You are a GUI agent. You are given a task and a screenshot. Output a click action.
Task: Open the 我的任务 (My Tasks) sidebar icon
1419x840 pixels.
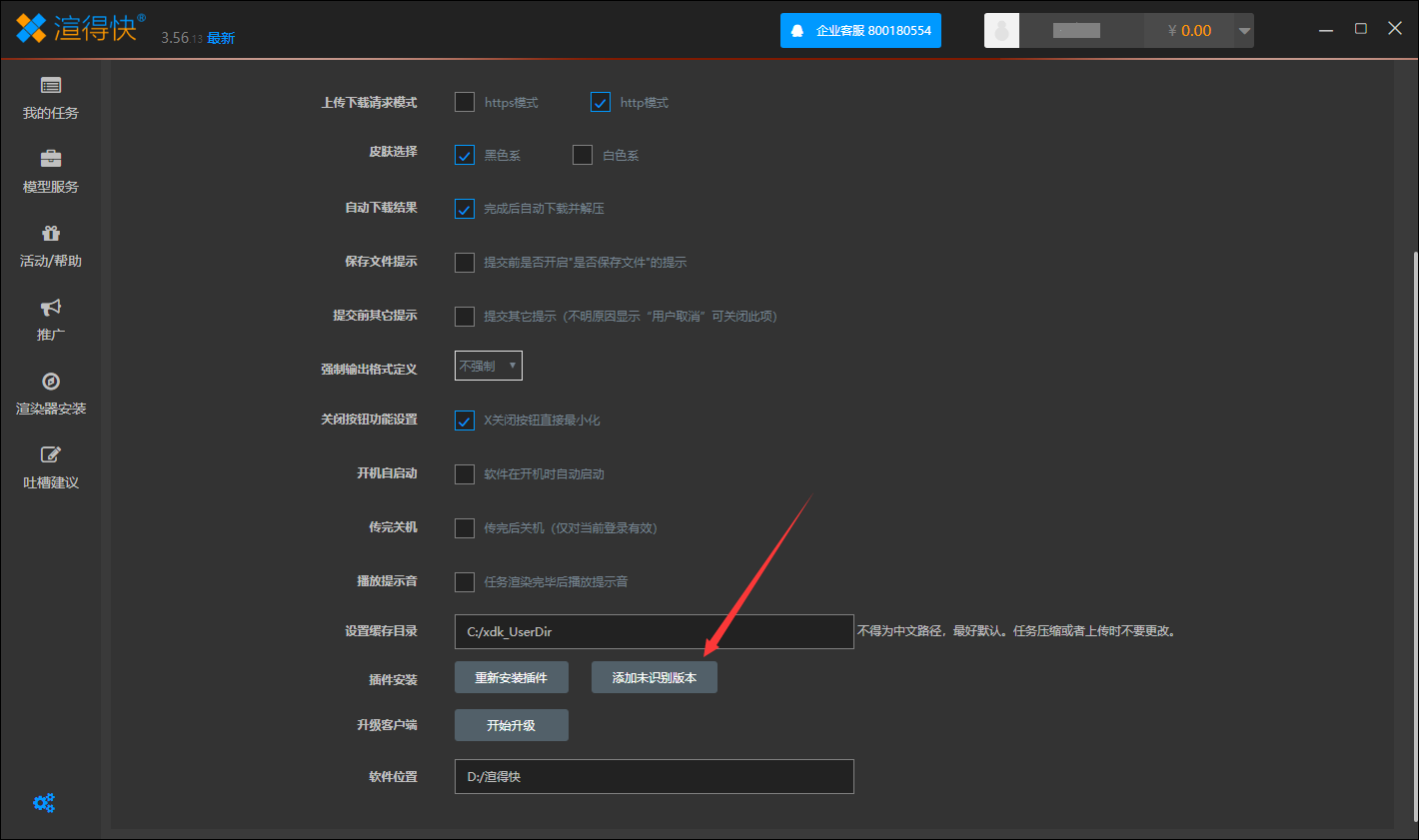(x=51, y=86)
